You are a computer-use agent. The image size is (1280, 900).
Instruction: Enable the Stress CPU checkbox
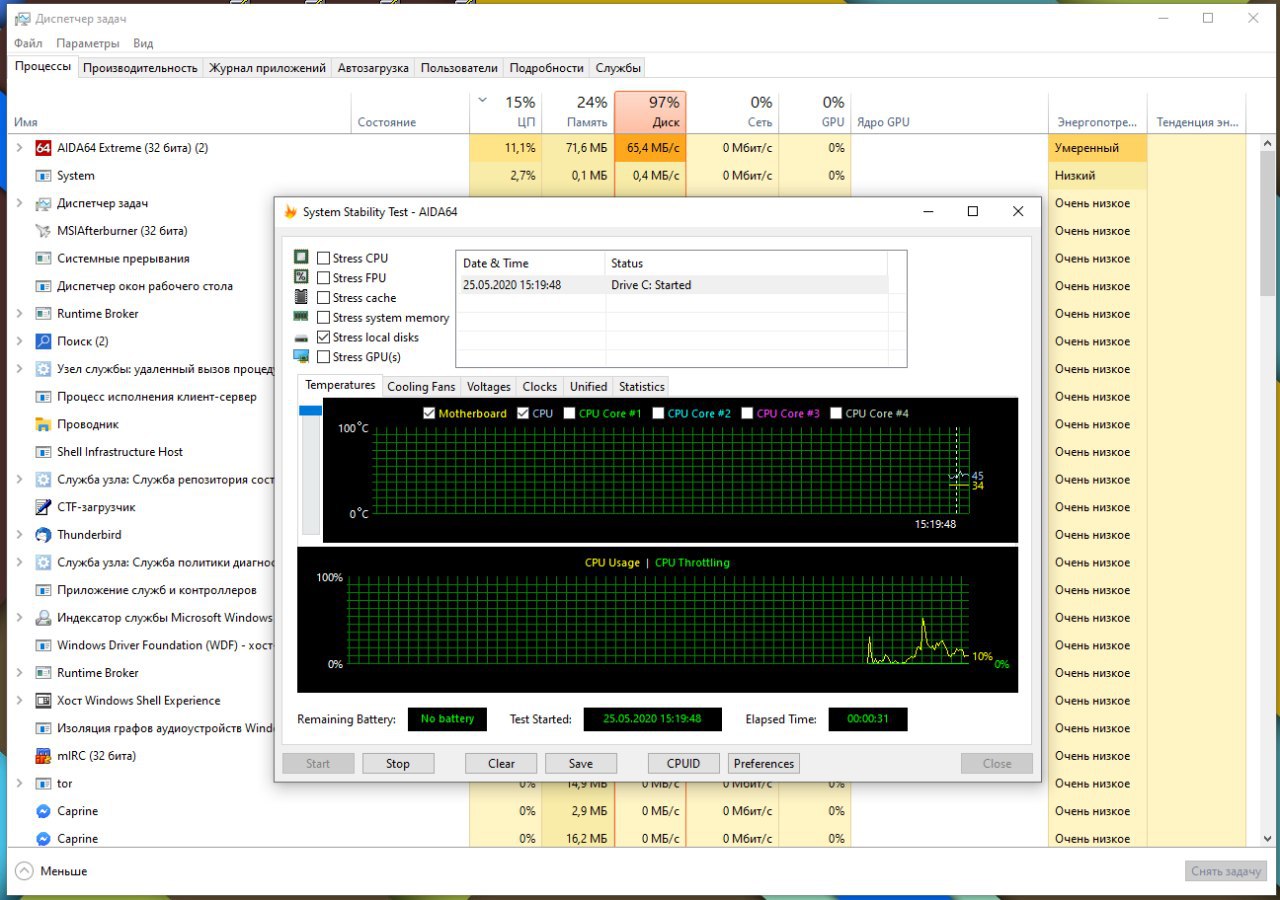[323, 258]
